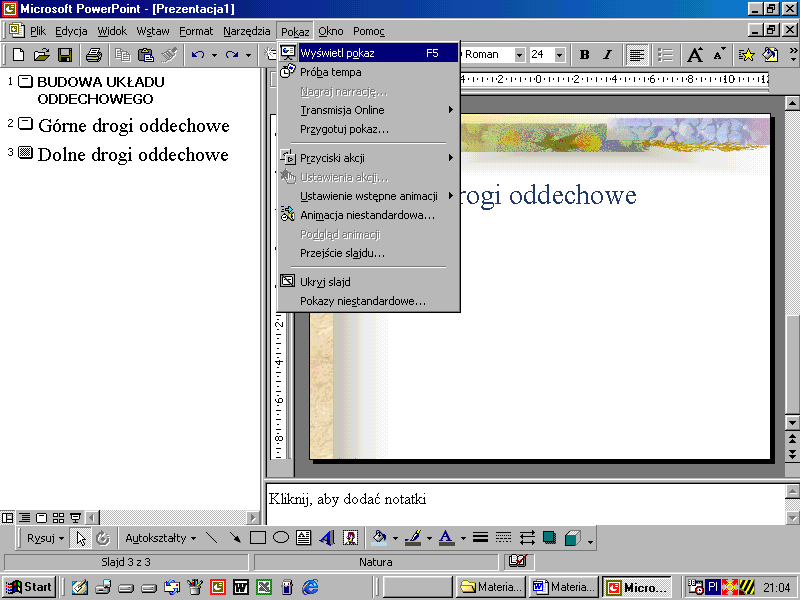
Task: Expand the Redo history arrow
Action: click(248, 55)
